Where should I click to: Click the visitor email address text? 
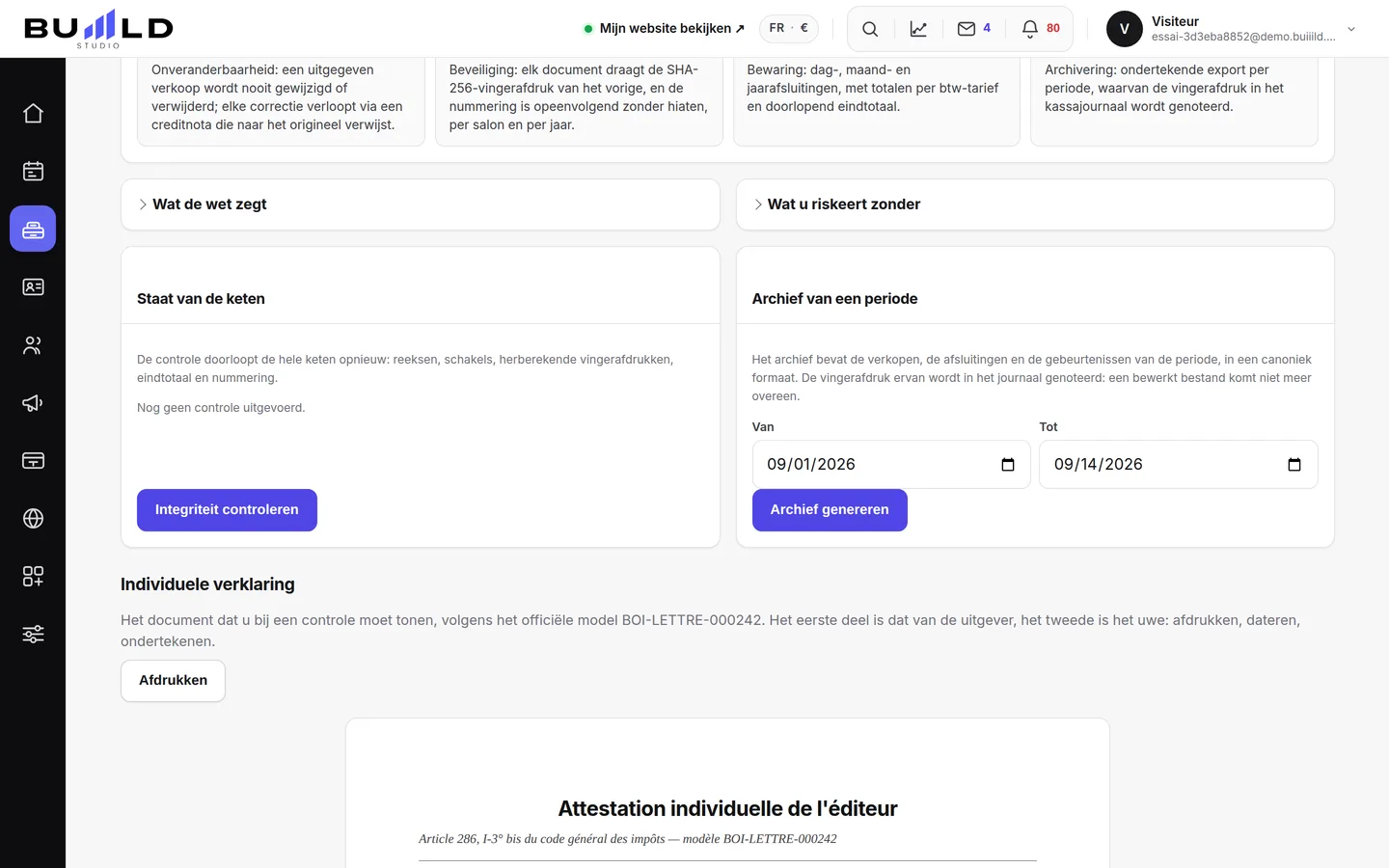[x=1243, y=37]
